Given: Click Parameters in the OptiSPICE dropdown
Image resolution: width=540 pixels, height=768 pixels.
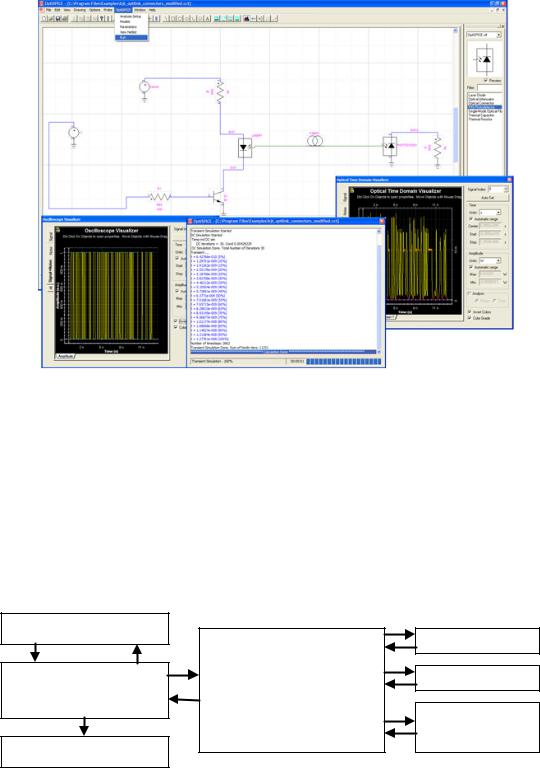Looking at the screenshot, I should tap(128, 26).
